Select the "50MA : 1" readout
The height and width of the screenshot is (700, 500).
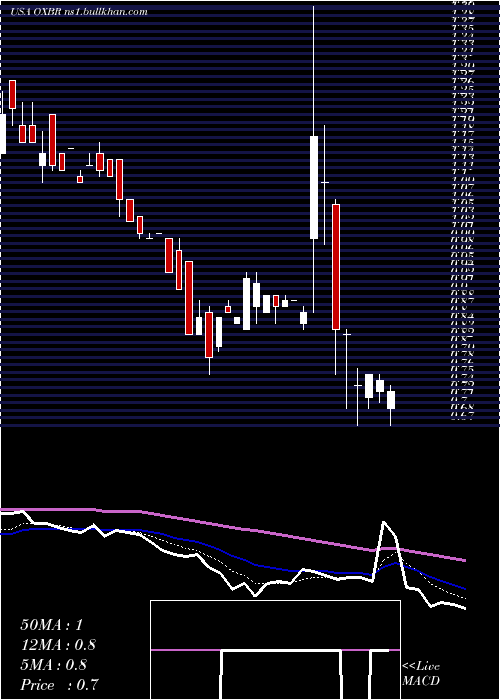pyautogui.click(x=51, y=625)
